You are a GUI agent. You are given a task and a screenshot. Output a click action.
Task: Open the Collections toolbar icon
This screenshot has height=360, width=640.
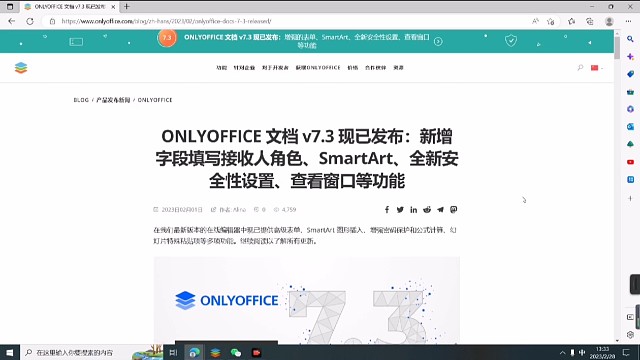point(590,21)
